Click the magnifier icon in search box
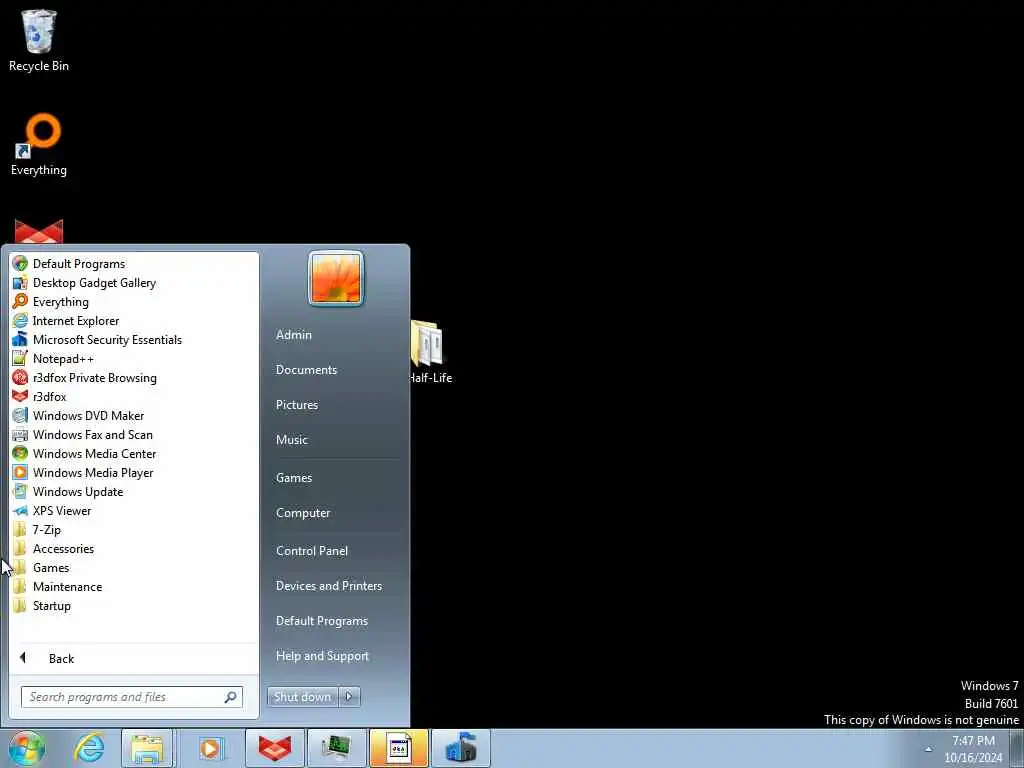 (231, 697)
